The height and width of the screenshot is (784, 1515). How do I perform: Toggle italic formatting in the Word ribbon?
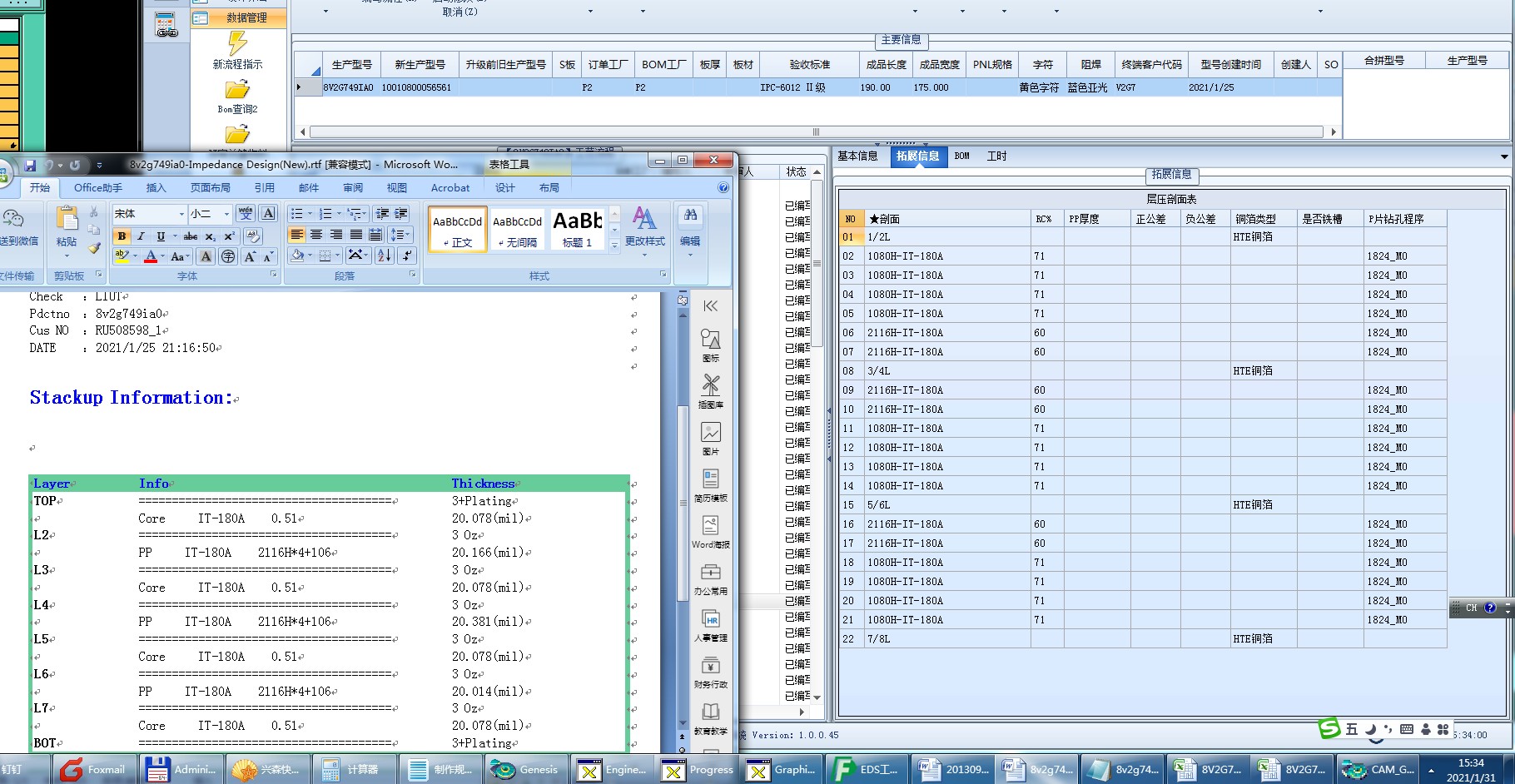(x=141, y=236)
